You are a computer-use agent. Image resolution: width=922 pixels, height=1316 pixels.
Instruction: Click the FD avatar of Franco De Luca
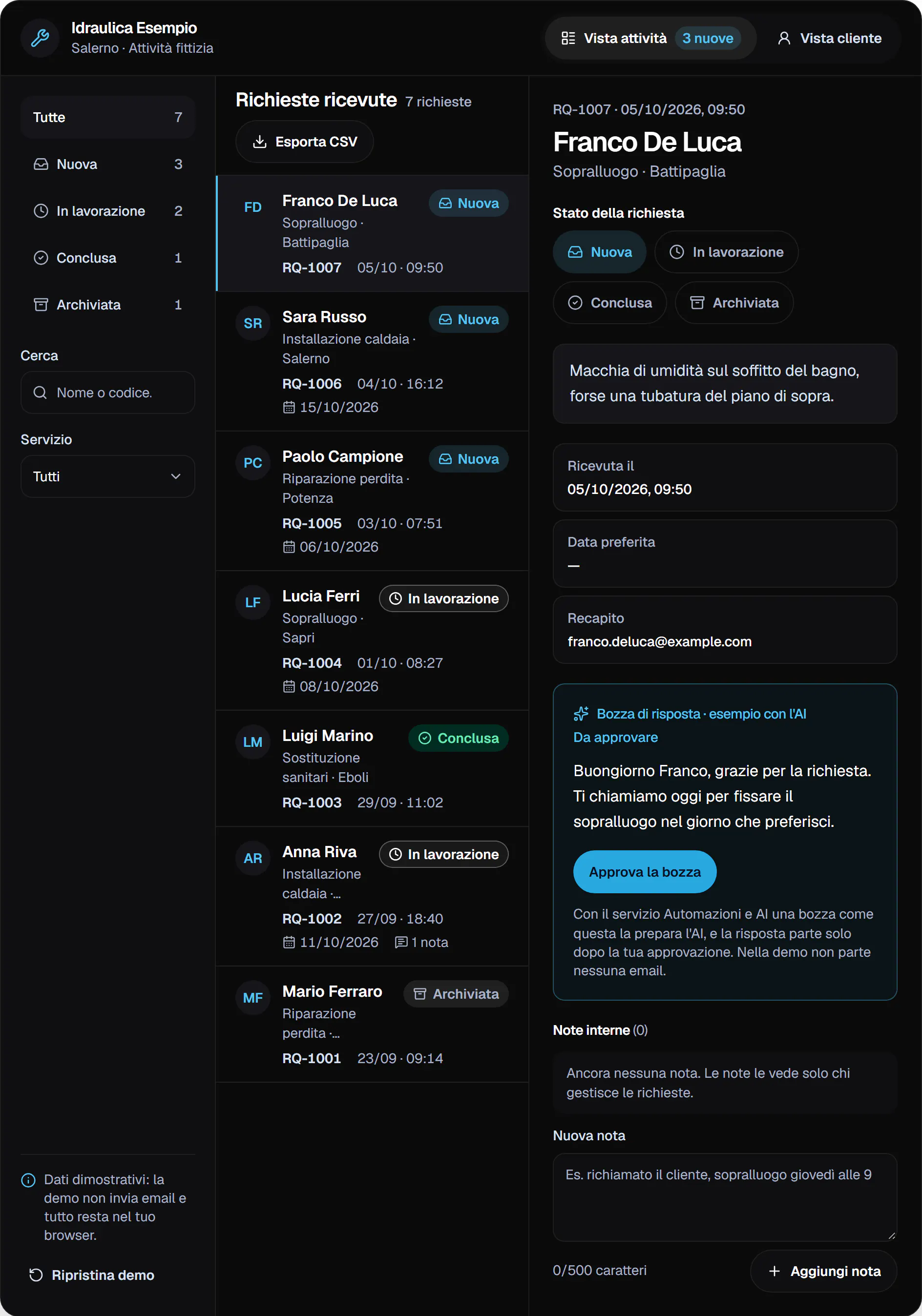[253, 207]
